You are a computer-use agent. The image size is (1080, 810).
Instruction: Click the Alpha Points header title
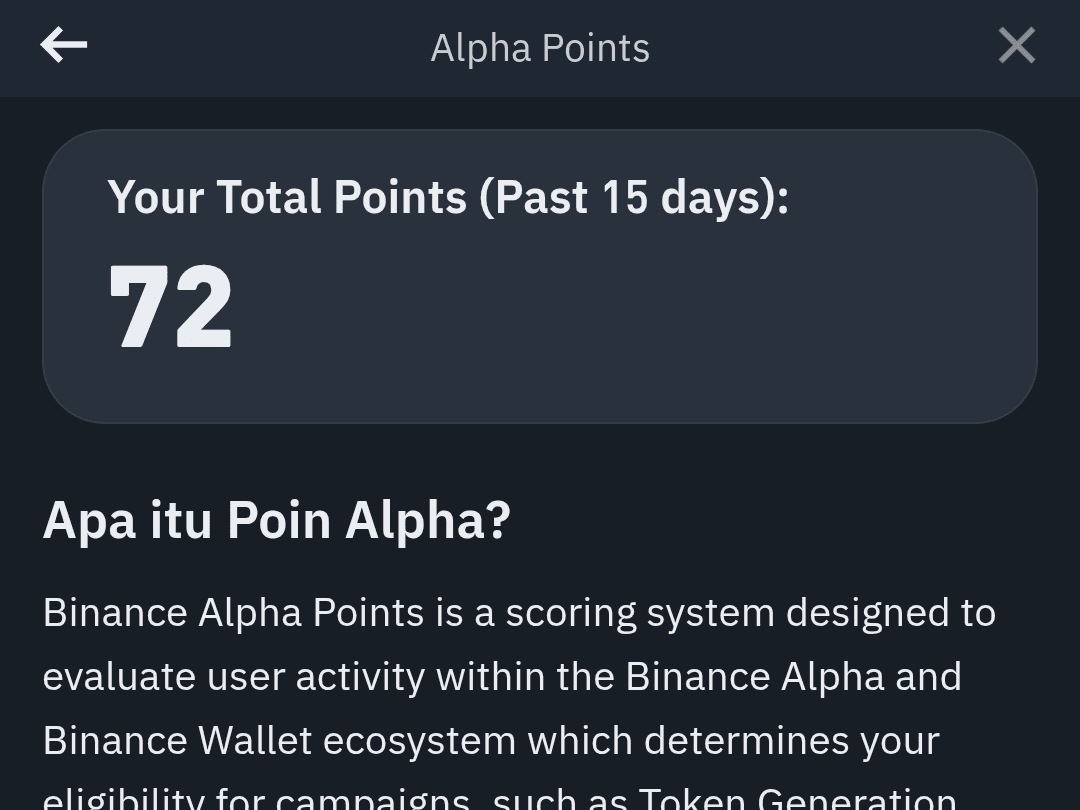pos(540,48)
